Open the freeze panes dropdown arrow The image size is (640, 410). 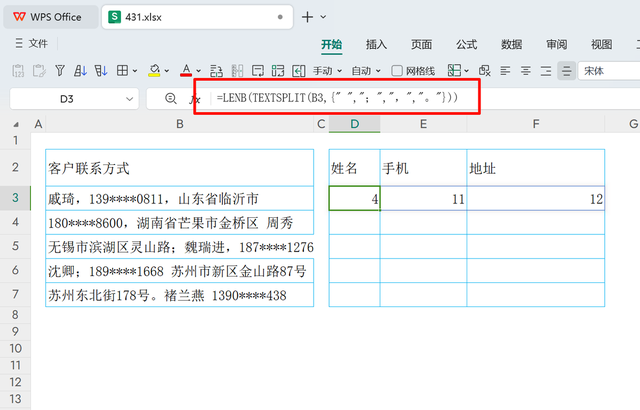click(467, 71)
